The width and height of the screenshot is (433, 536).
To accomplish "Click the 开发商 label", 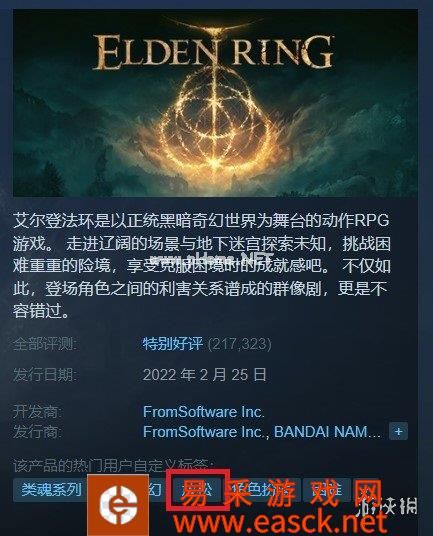I will [x=38, y=412].
